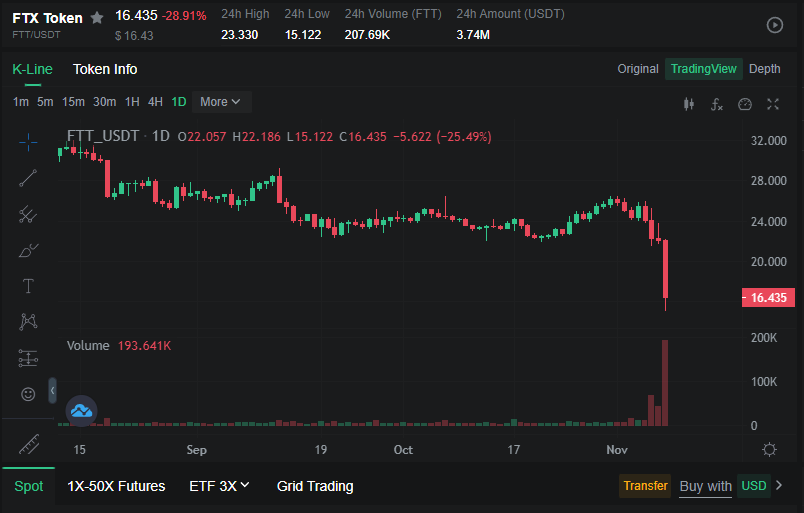The image size is (804, 513).
Task: Switch to the 1H timeframe
Action: 132,102
